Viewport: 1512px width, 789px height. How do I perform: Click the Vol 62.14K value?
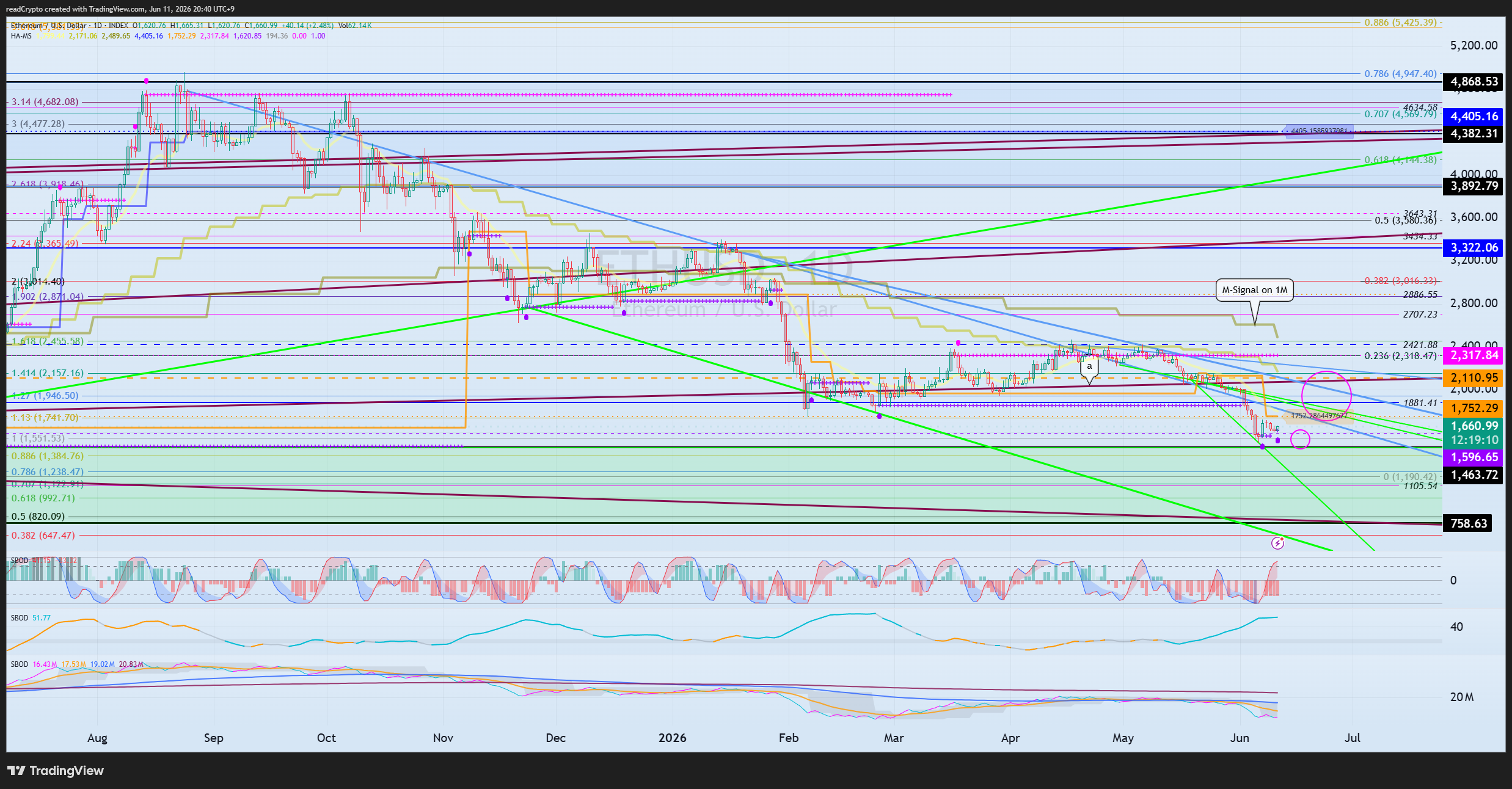tap(355, 26)
